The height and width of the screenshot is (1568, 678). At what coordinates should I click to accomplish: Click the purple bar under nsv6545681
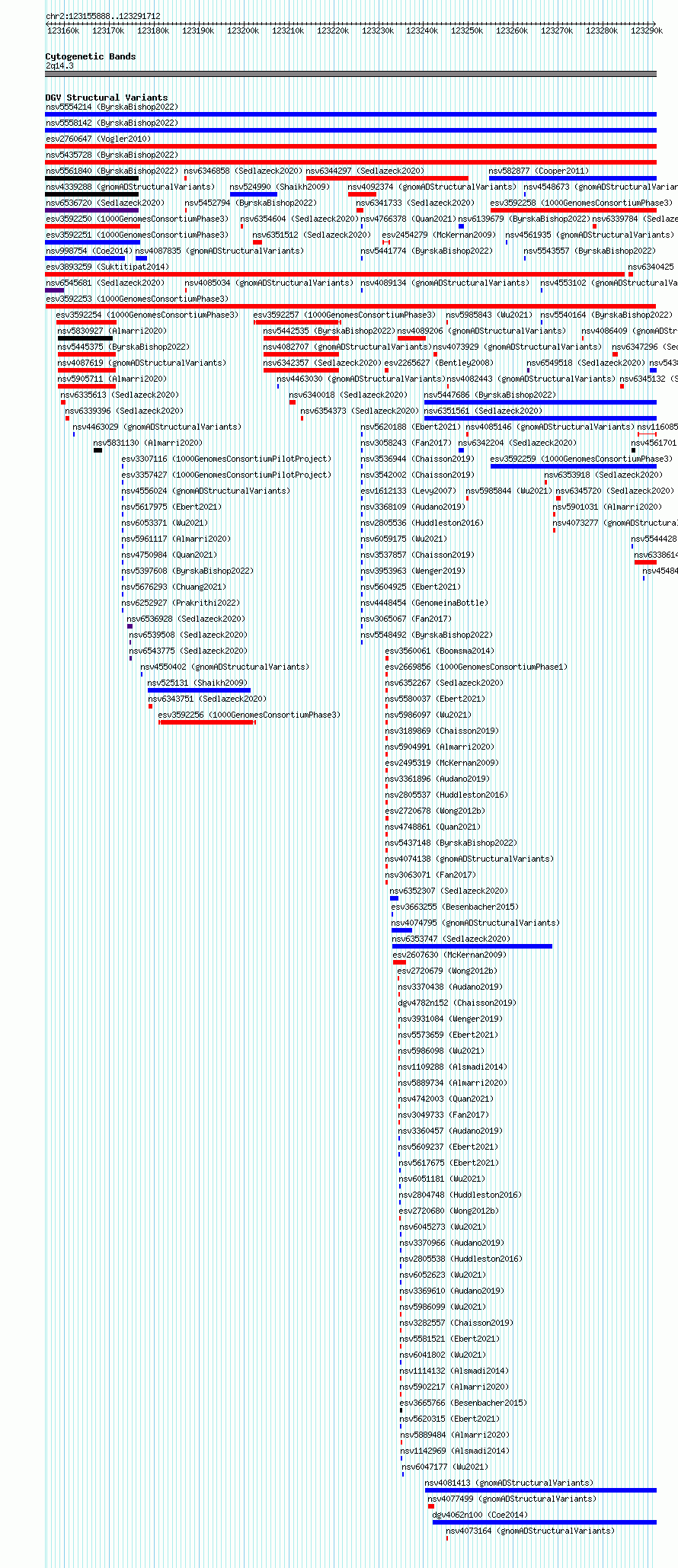coord(54,290)
